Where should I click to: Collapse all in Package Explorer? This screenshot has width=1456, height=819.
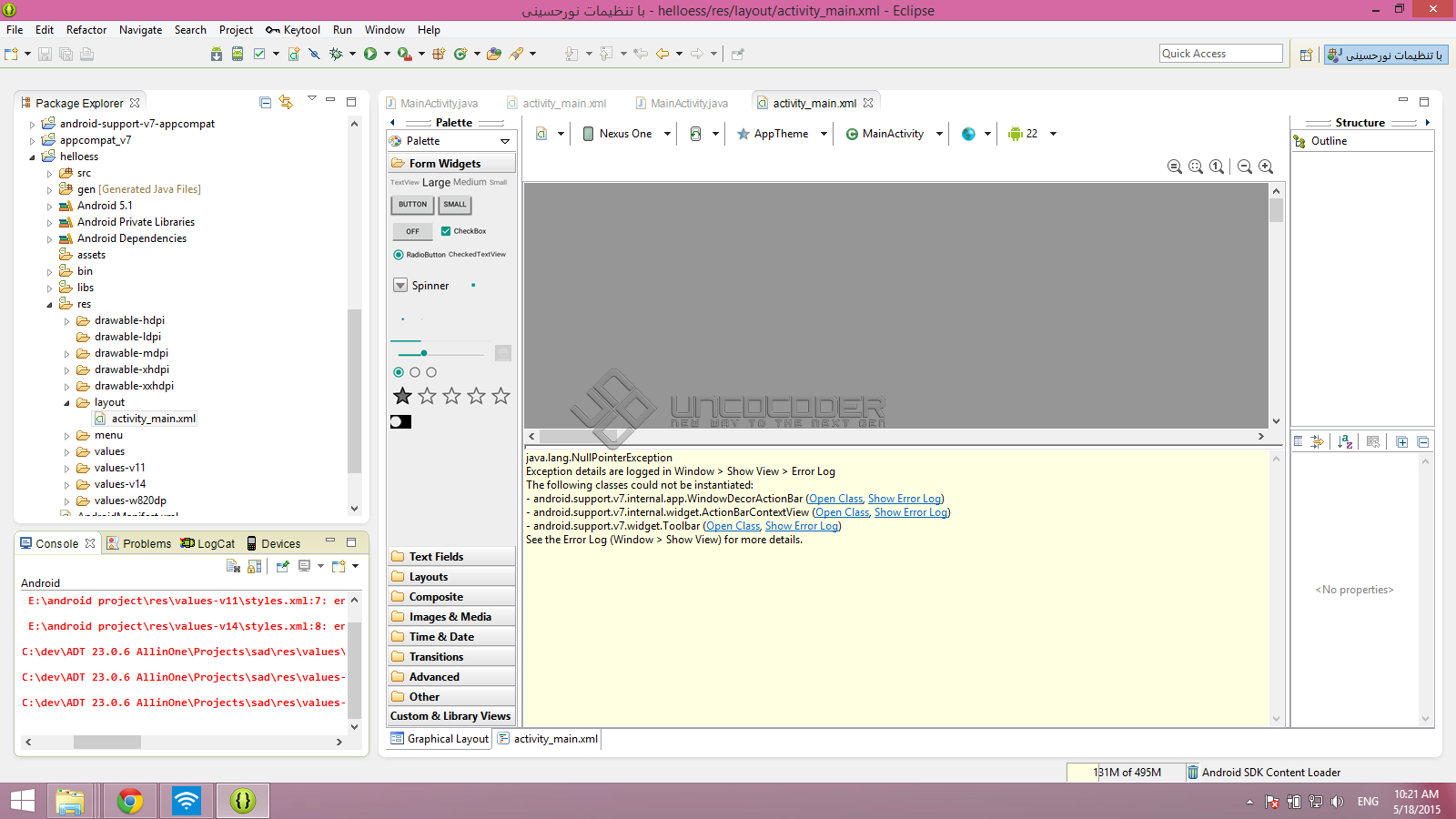point(265,103)
